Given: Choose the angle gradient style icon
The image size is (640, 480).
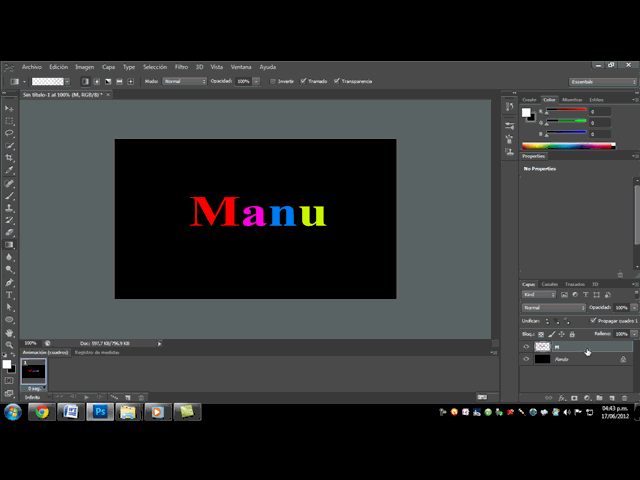Looking at the screenshot, I should click(x=108, y=82).
